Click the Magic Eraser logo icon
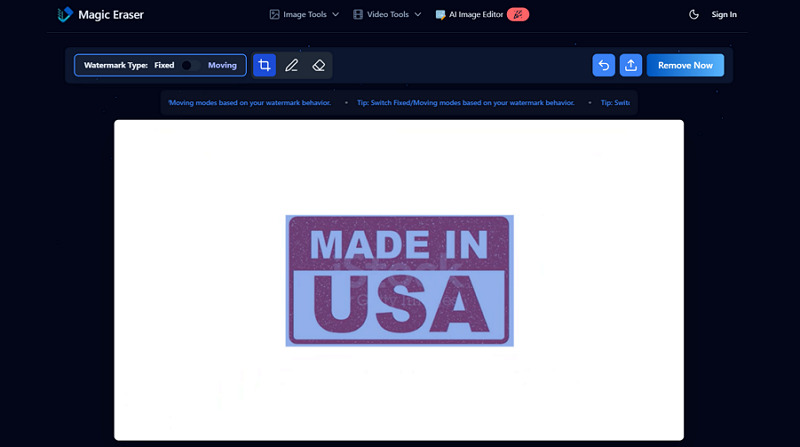The height and width of the screenshot is (447, 800). coord(65,14)
